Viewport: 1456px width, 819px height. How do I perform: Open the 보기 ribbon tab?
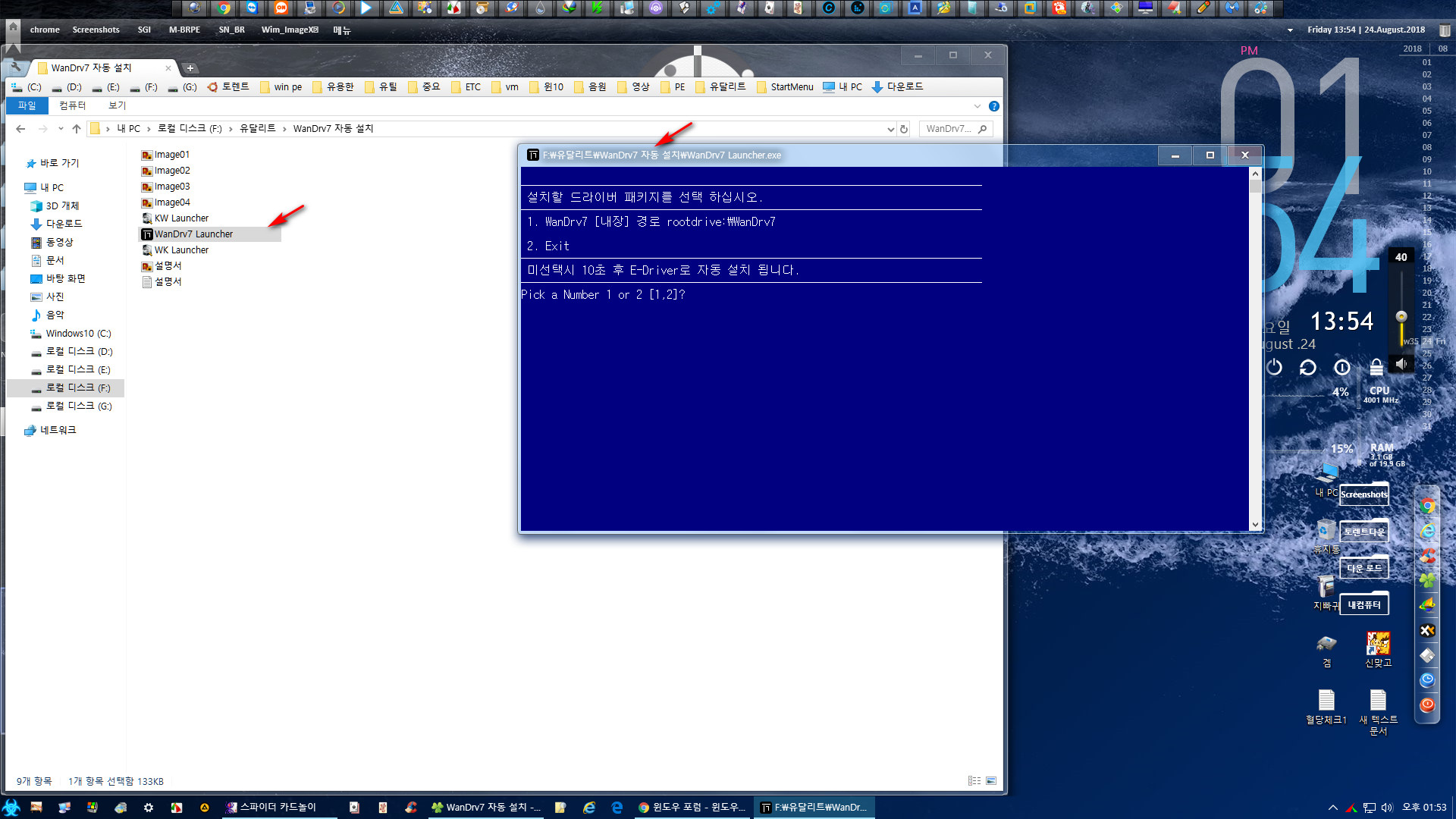coord(117,106)
